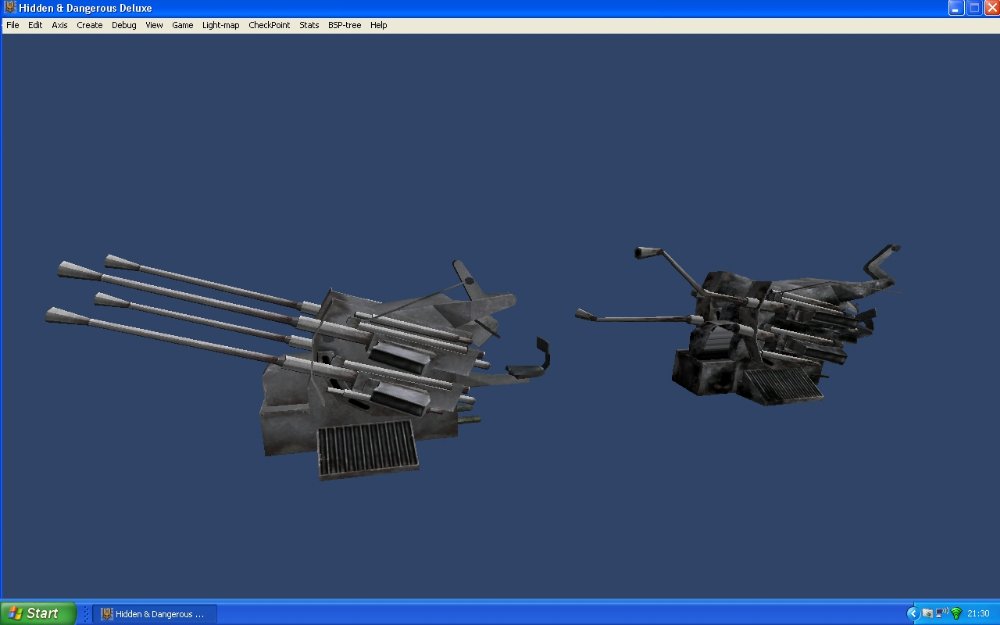Click the wireless signal tray icon

click(956, 614)
